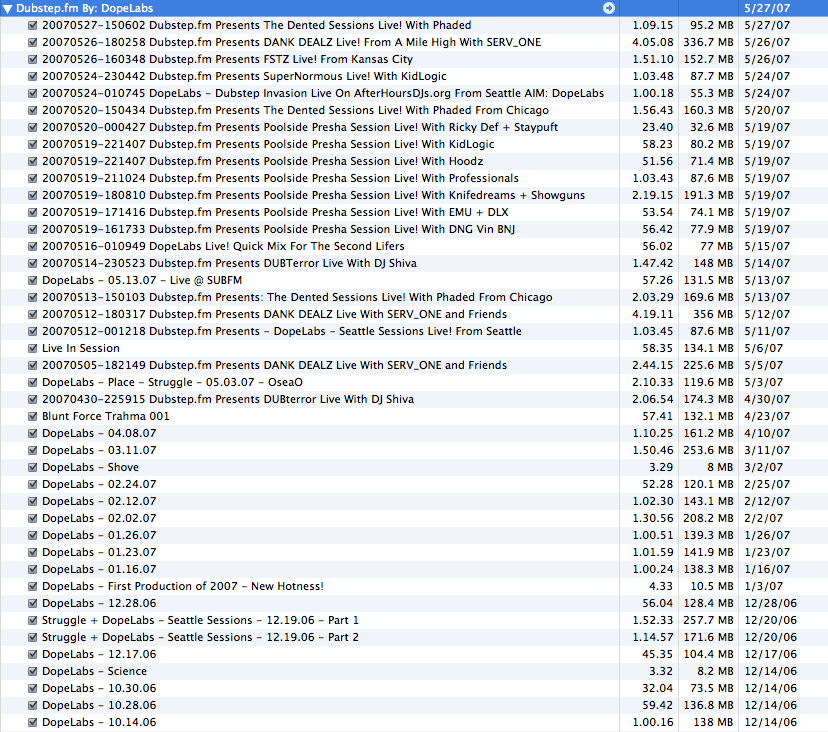The image size is (828, 732).
Task: Uncheck DANK DEALZ Live! From A Mile High
Action: pos(32,42)
